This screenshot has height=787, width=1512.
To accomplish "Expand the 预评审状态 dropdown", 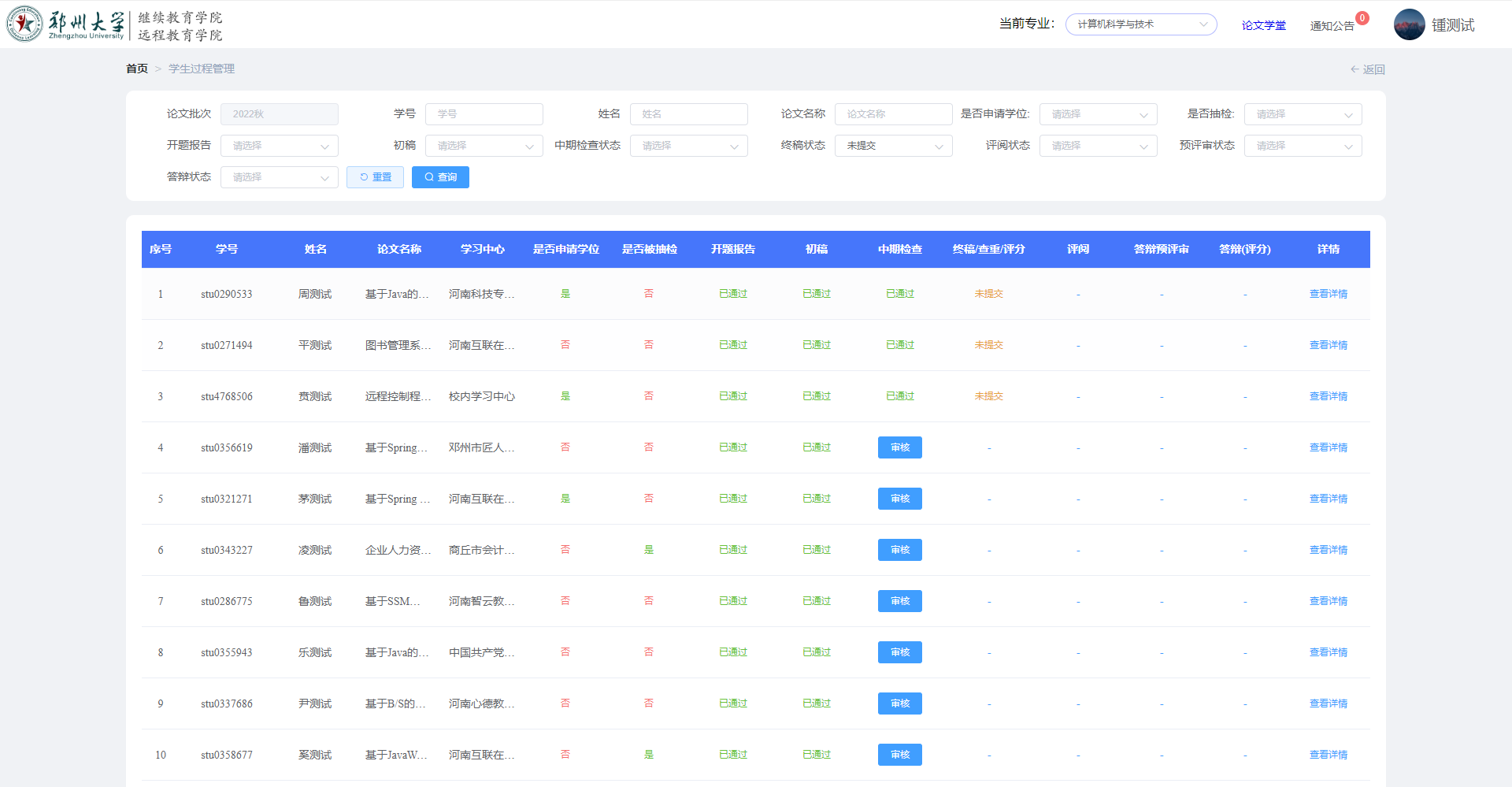I will [x=1303, y=146].
